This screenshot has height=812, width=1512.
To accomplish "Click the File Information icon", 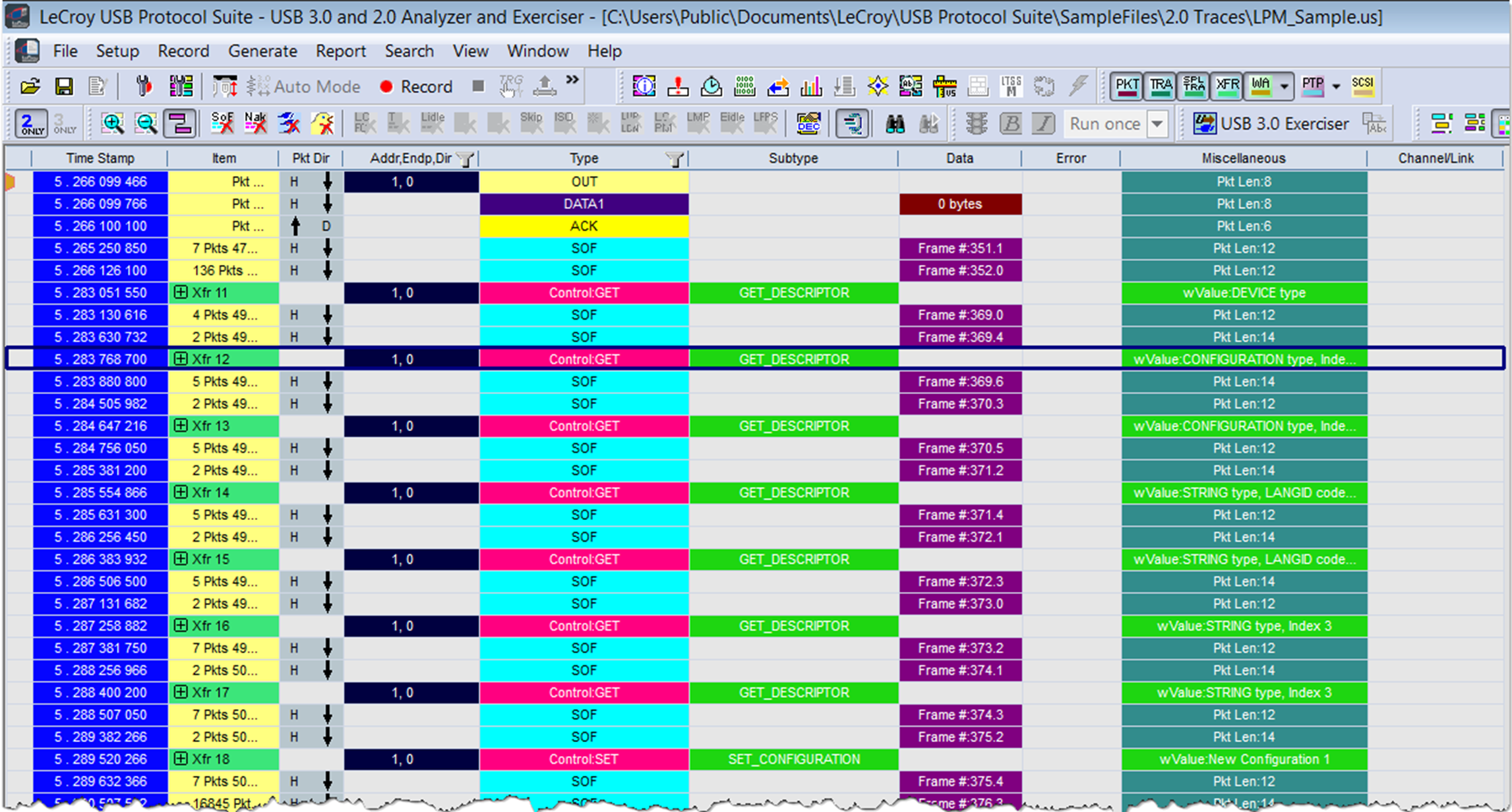I will coord(644,86).
